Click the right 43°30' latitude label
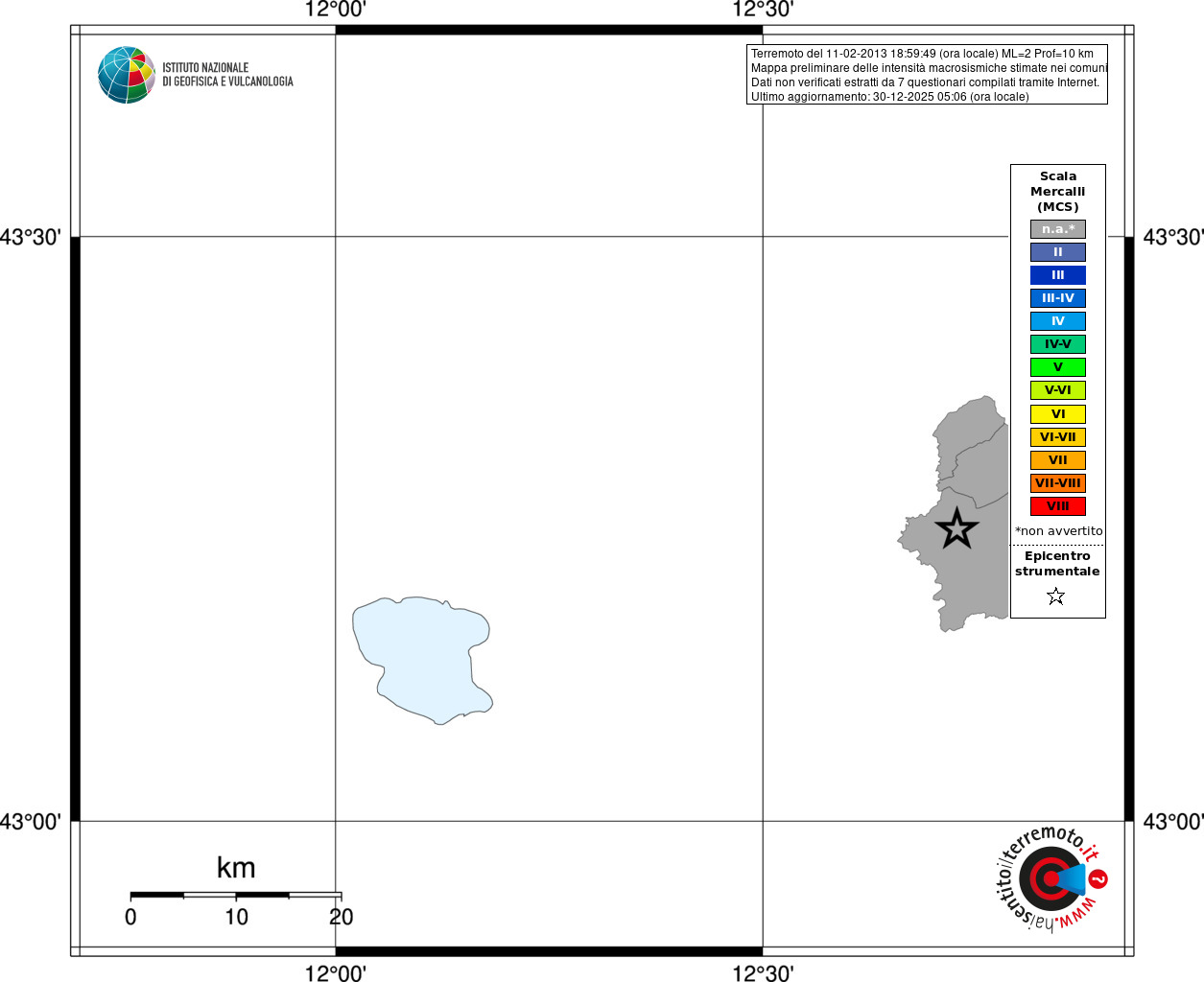This screenshot has height=982, width=1204. tap(1173, 237)
